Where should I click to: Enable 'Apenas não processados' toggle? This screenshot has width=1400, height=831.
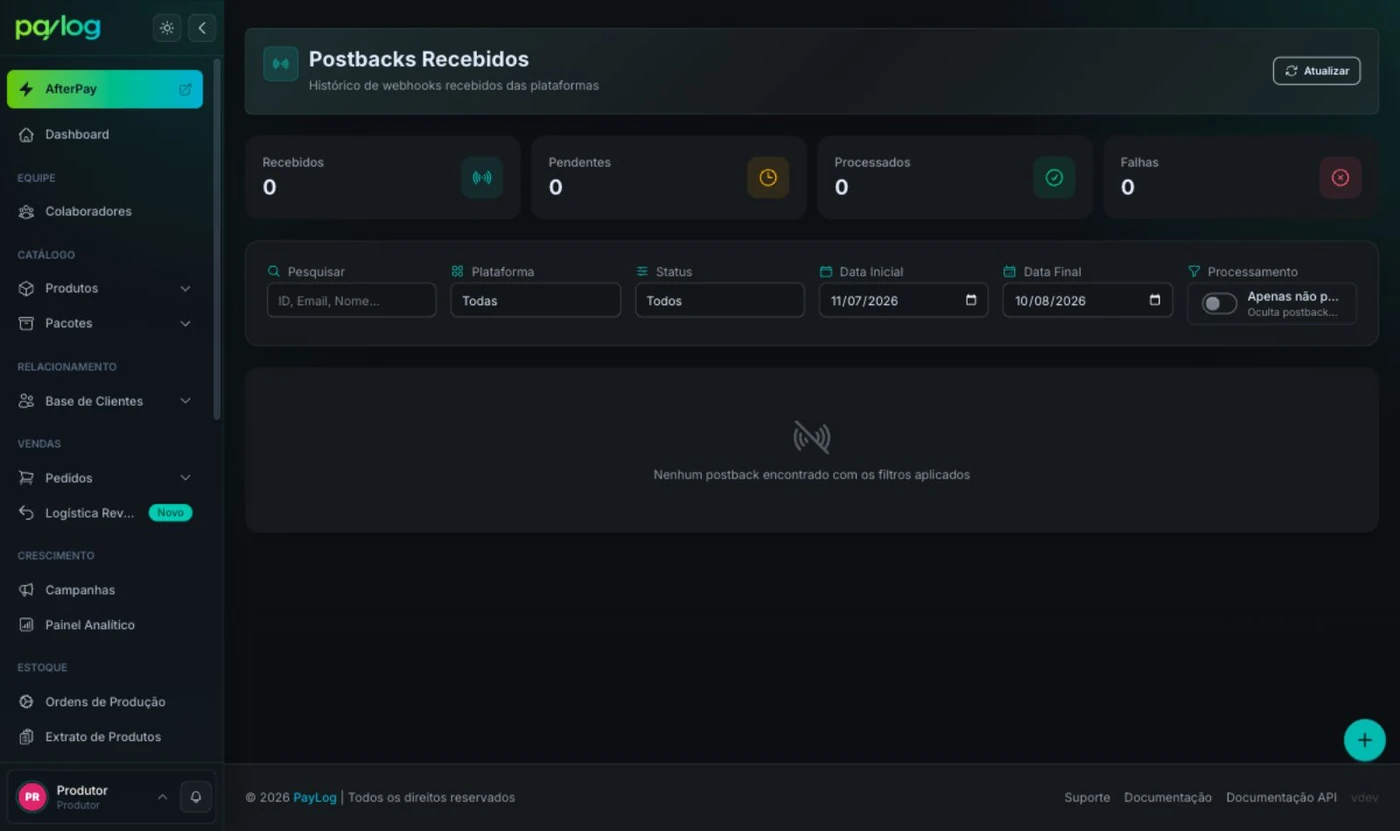point(1219,303)
